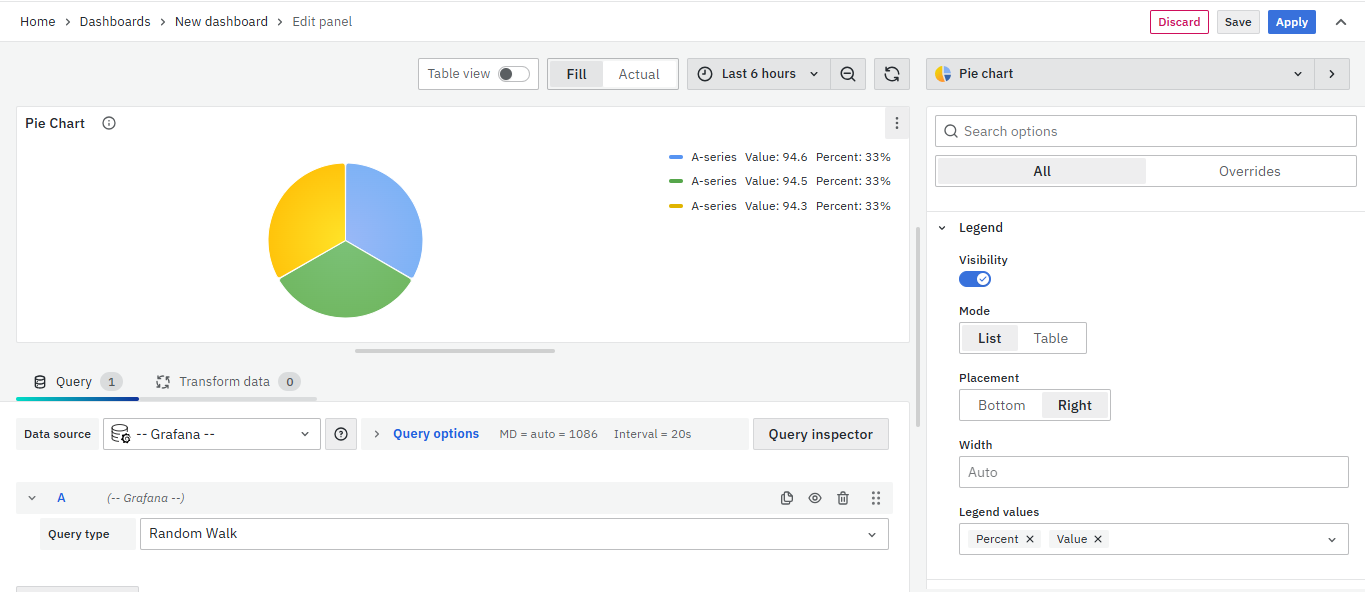This screenshot has height=592, width=1365.
Task: Click the drag handle on query A
Action: (876, 498)
